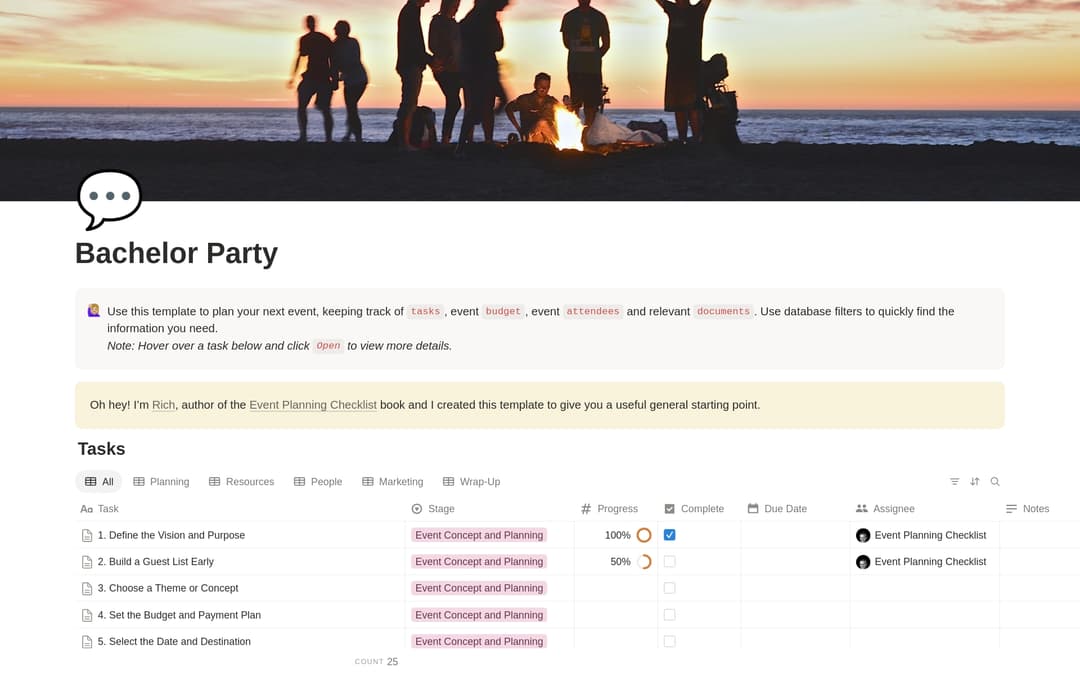The height and width of the screenshot is (674, 1080).
Task: Click the 'documents' code tag in callout
Action: [x=723, y=311]
